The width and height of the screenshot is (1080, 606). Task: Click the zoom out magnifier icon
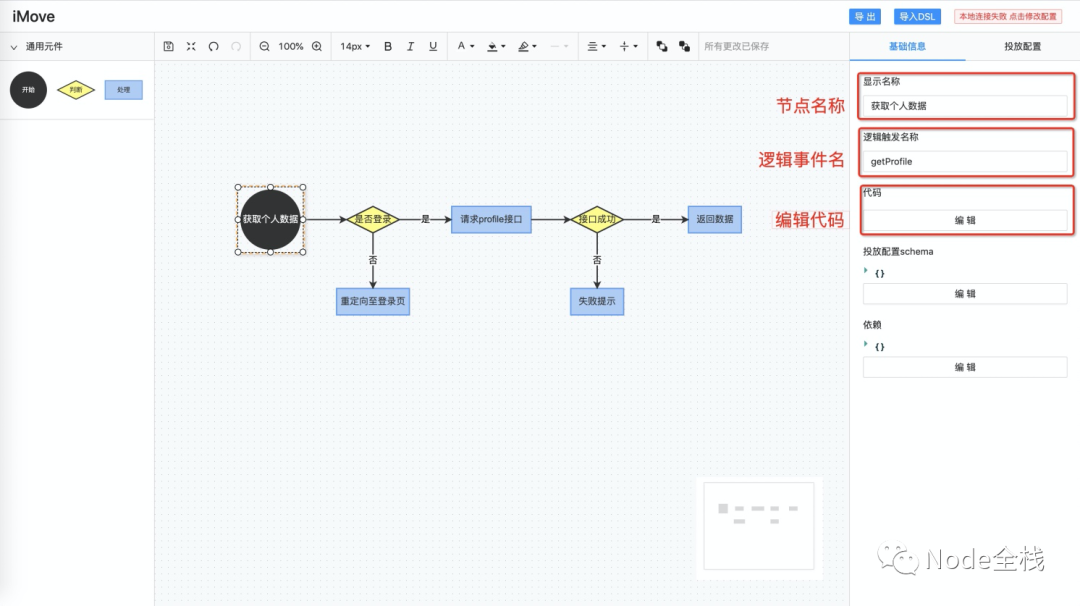tap(264, 46)
